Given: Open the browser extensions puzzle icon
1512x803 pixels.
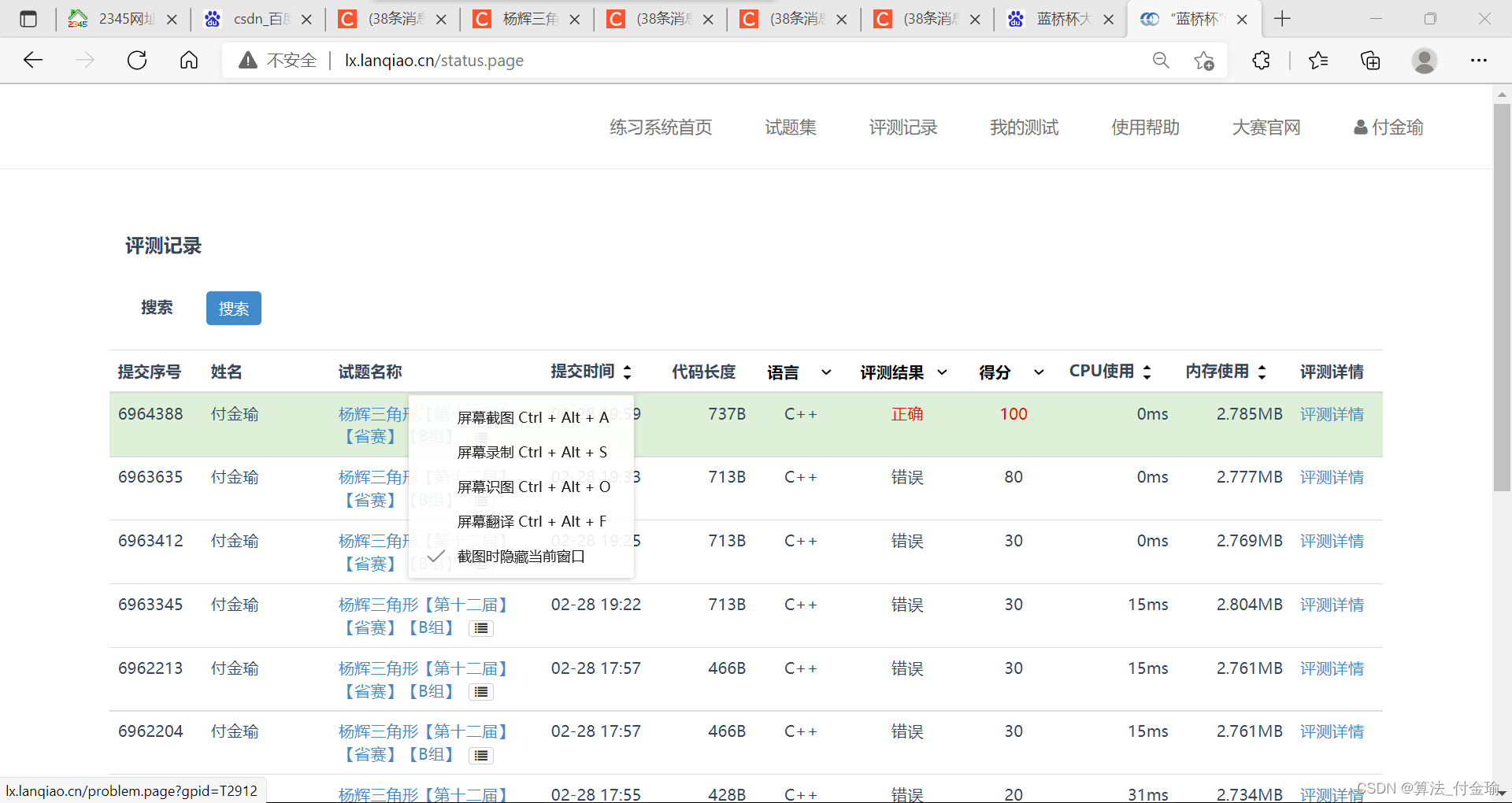Looking at the screenshot, I should 1261,60.
